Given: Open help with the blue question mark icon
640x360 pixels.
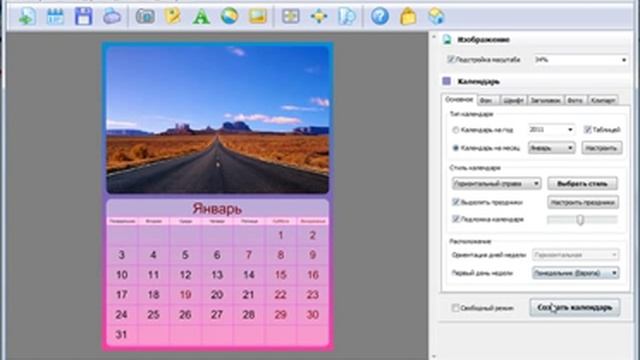Looking at the screenshot, I should [x=380, y=17].
